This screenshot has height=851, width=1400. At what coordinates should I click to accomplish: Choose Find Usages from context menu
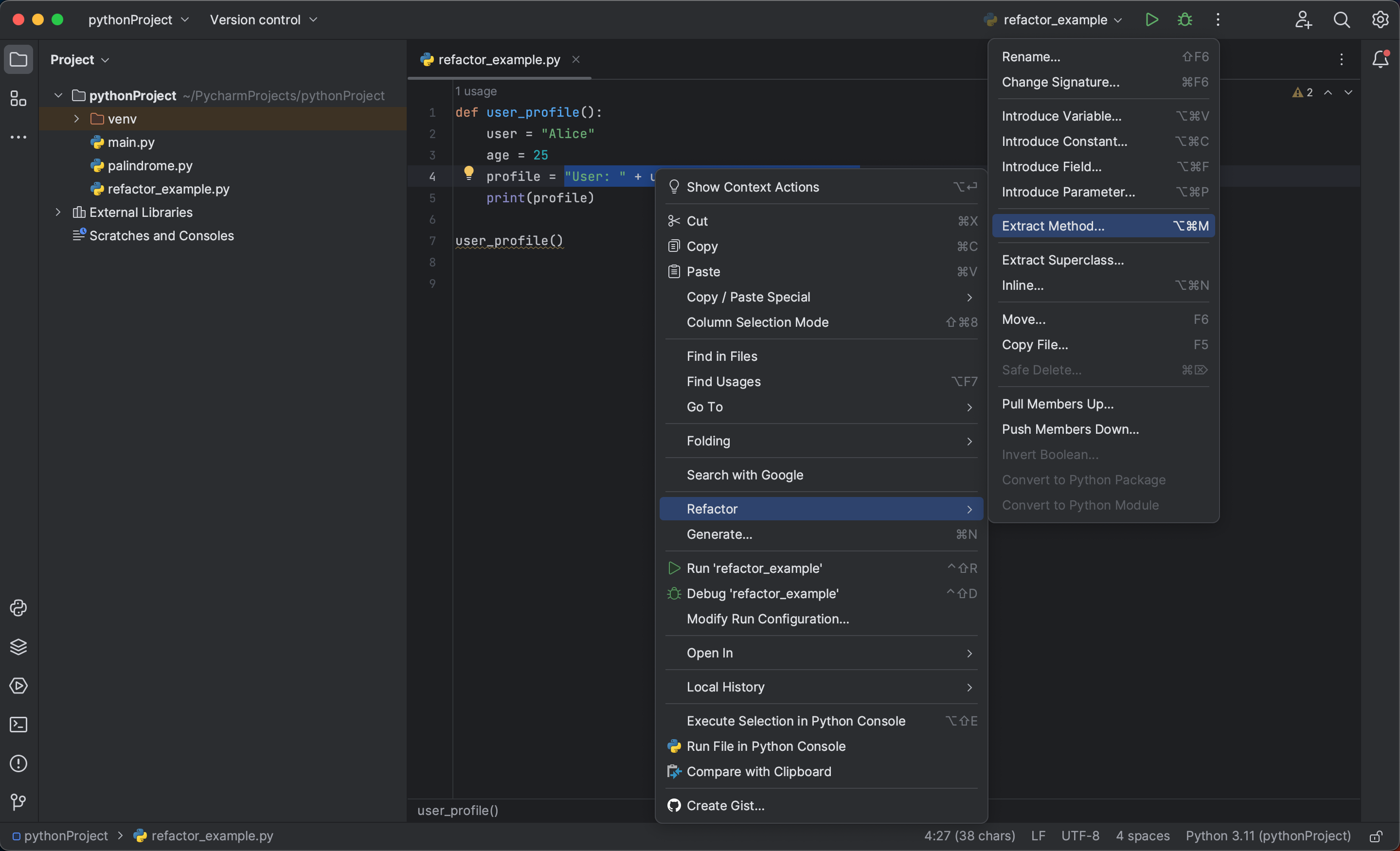point(723,381)
